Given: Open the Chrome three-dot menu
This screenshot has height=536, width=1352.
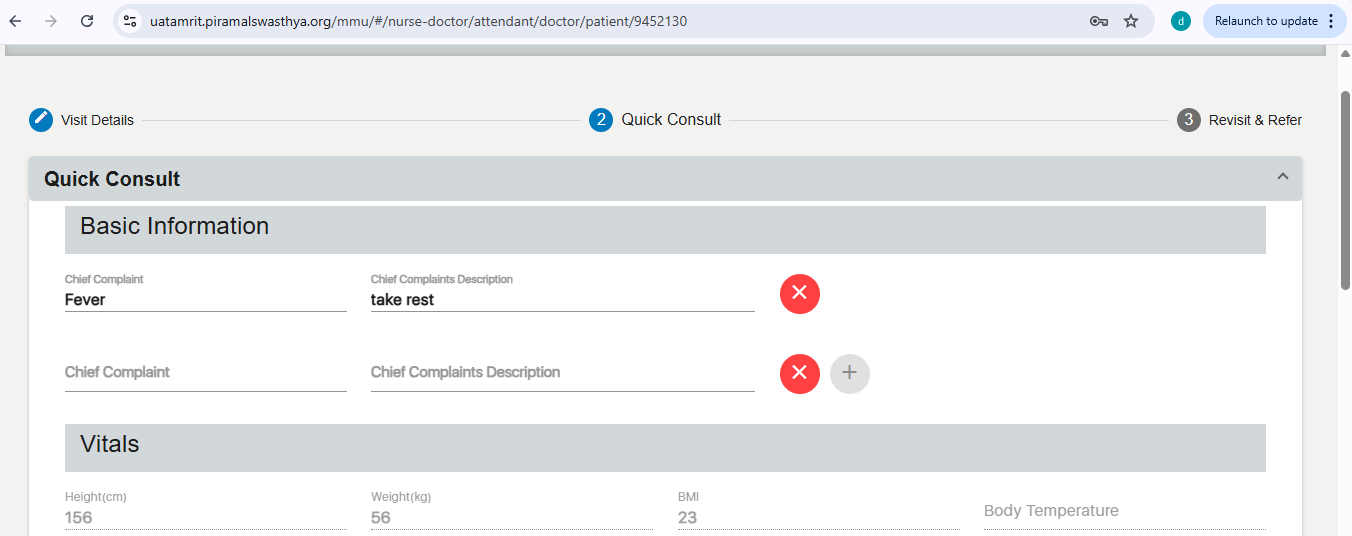Looking at the screenshot, I should click(1331, 21).
